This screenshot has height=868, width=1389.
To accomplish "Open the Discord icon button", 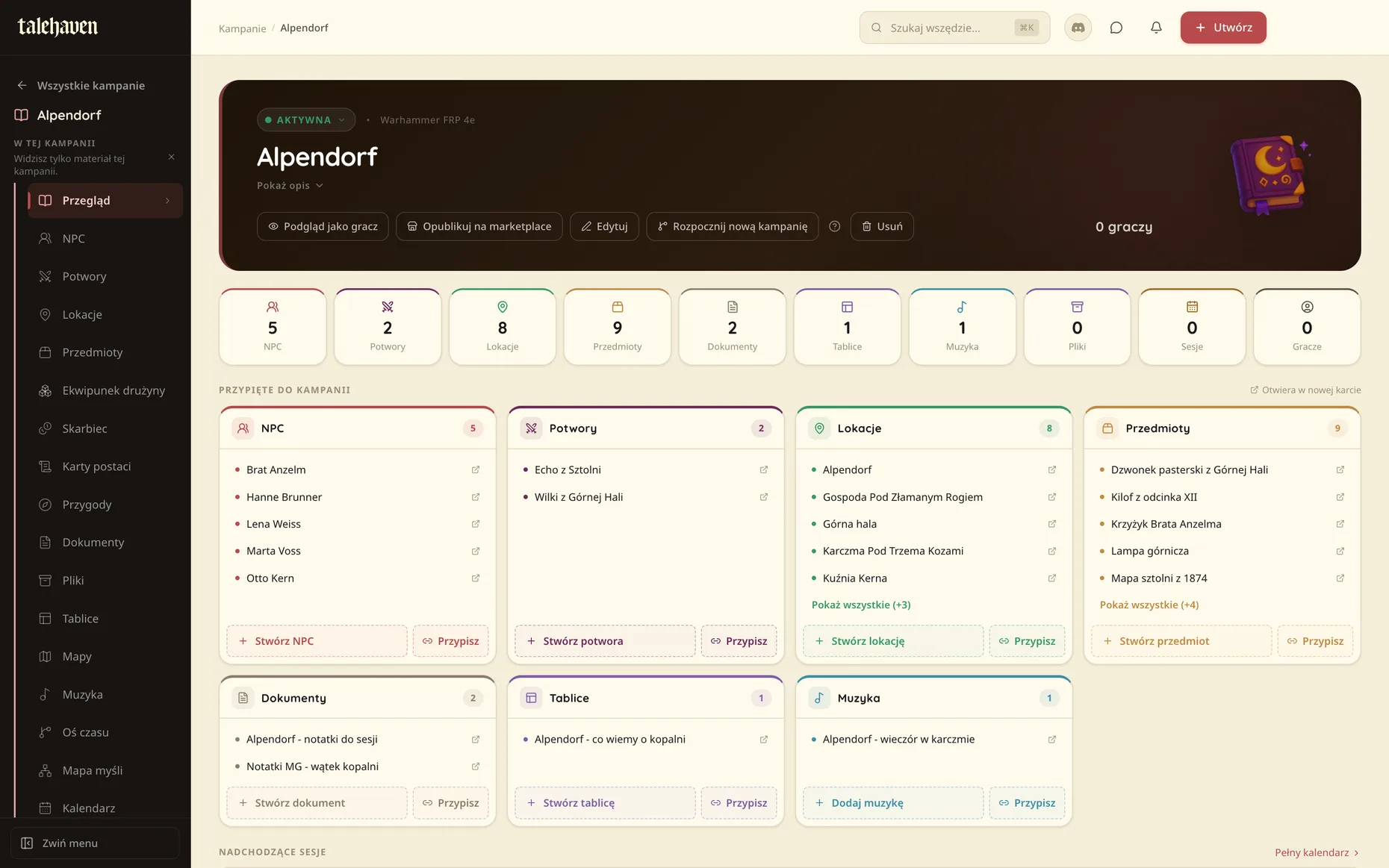I will (x=1078, y=28).
